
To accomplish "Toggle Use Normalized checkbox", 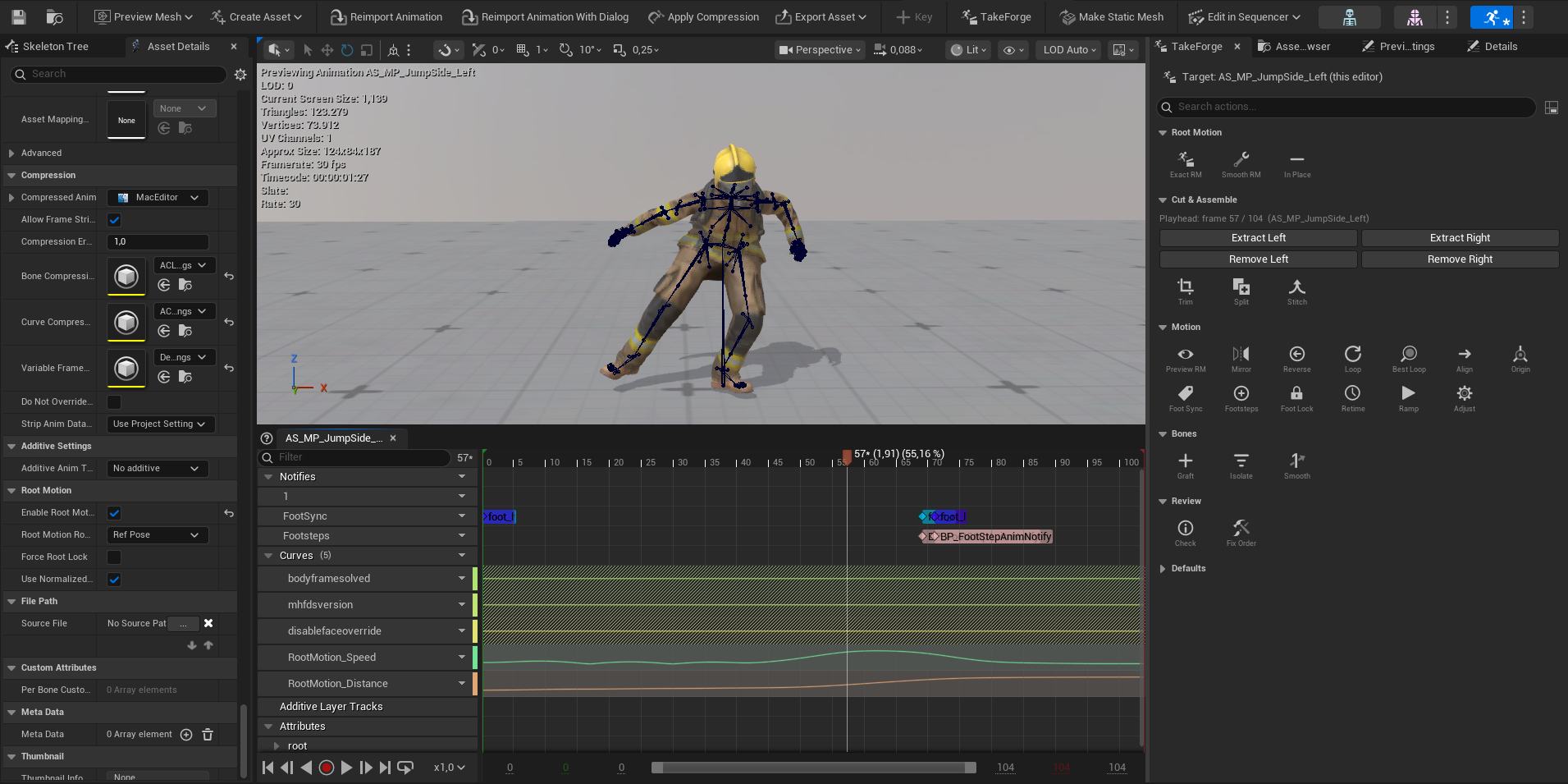I will coord(114,579).
